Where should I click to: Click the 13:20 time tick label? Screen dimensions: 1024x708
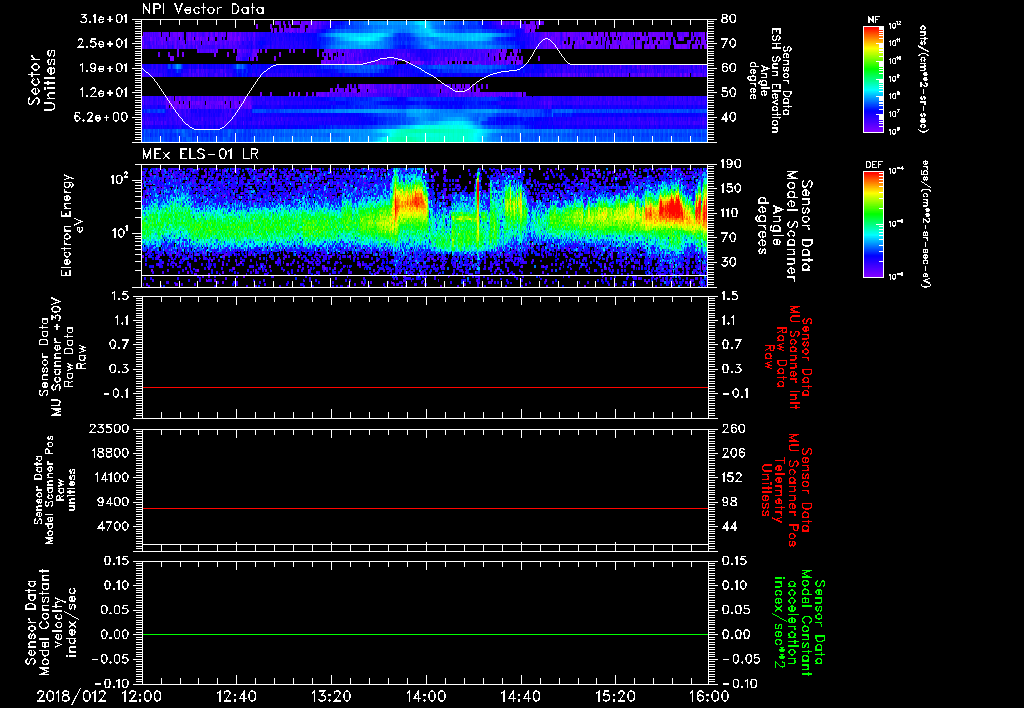pyautogui.click(x=331, y=696)
